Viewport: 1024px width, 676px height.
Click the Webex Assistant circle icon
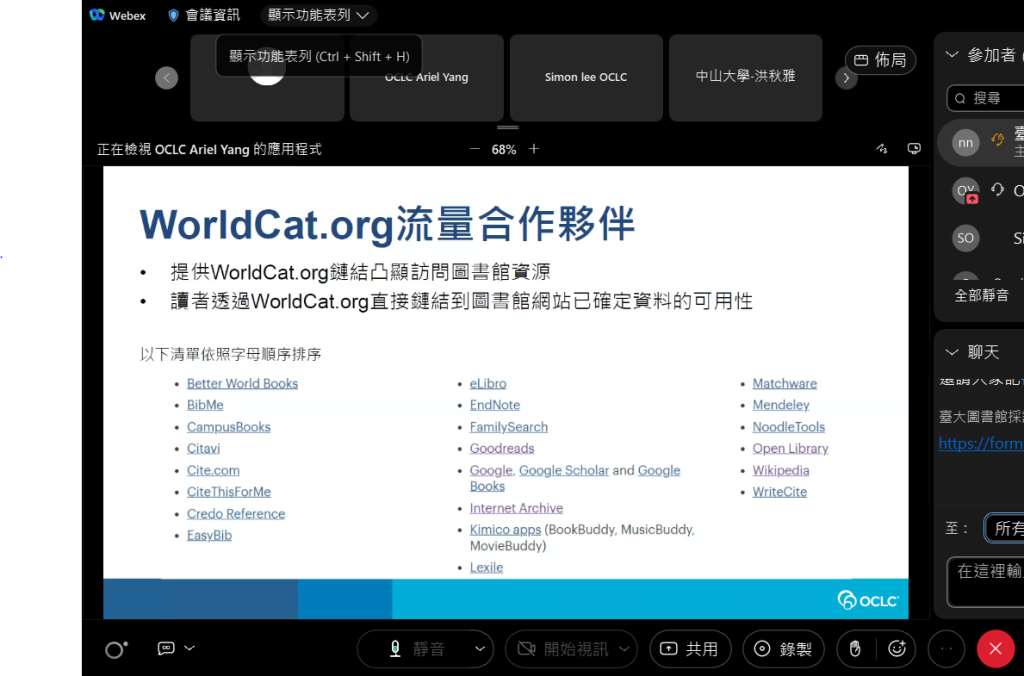116,650
